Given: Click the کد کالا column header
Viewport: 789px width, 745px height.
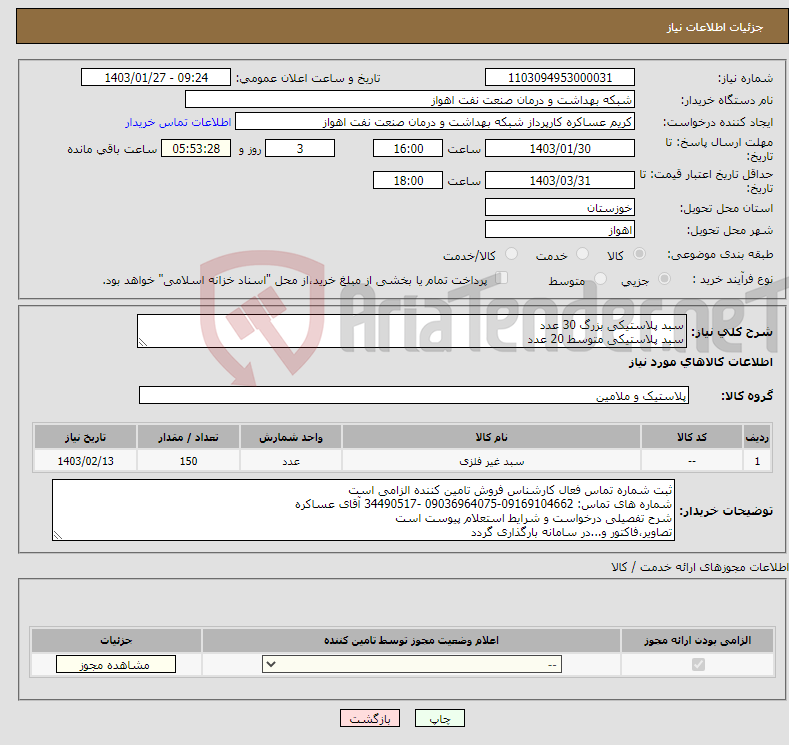Looking at the screenshot, I should (691, 437).
